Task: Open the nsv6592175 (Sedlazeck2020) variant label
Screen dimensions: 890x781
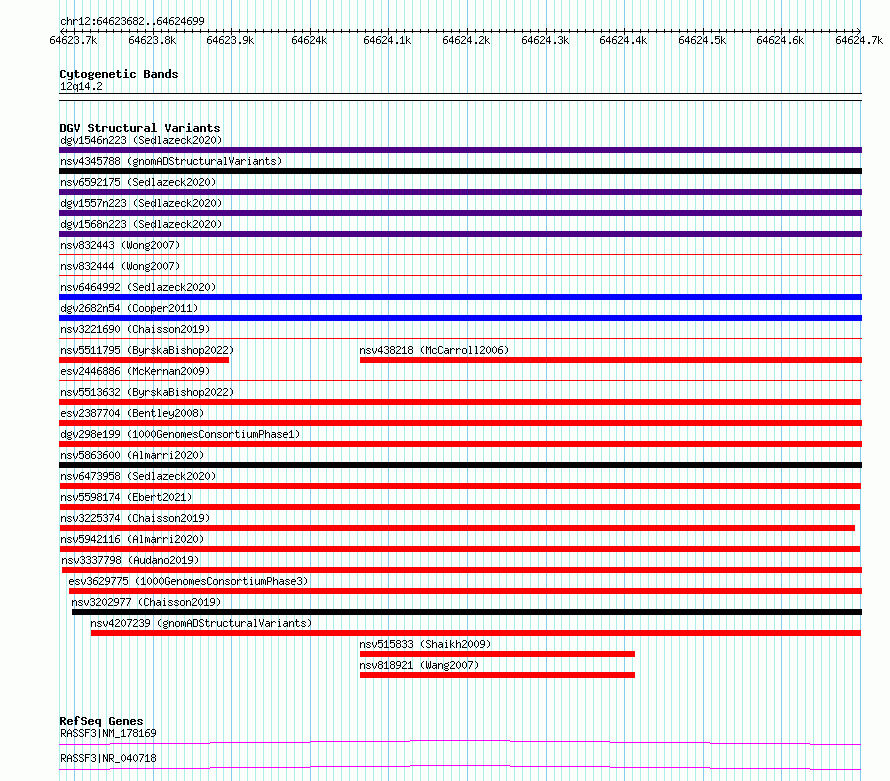Action: tap(138, 182)
